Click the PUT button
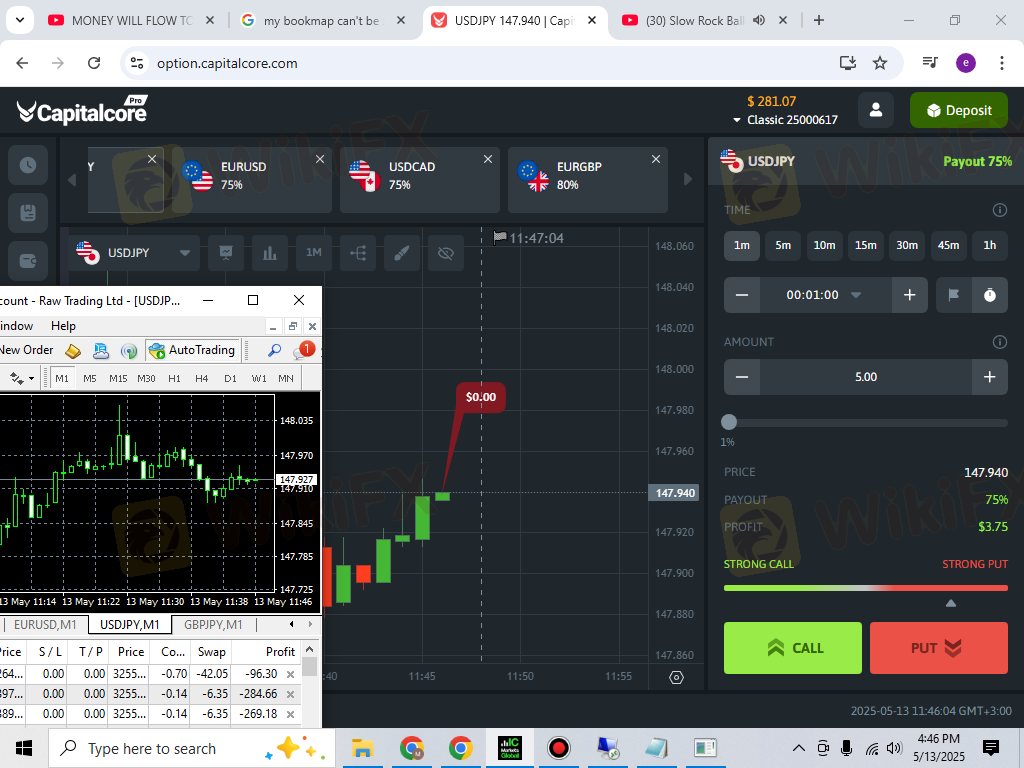 click(938, 648)
